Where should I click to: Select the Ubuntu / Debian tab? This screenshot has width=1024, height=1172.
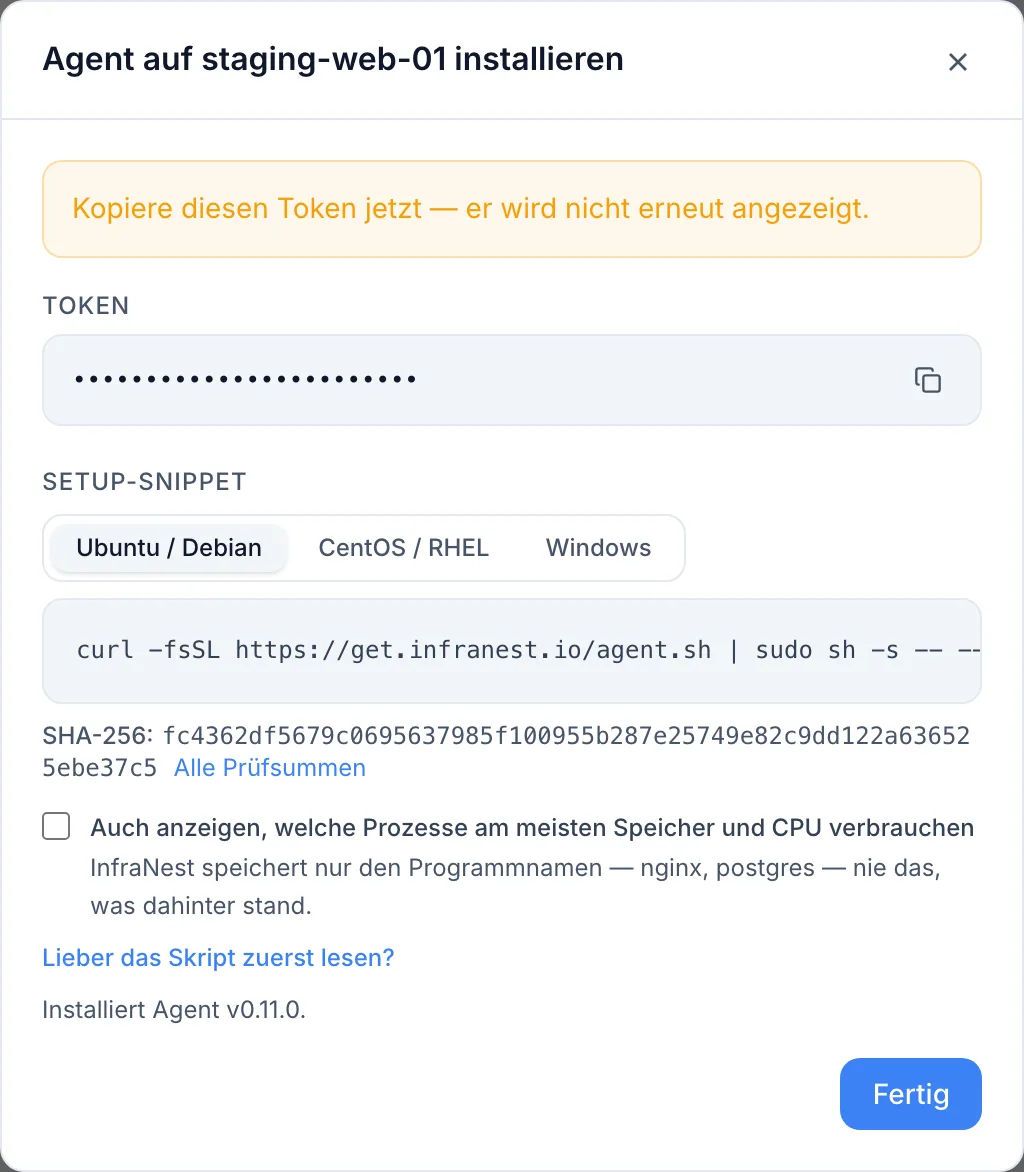[169, 547]
